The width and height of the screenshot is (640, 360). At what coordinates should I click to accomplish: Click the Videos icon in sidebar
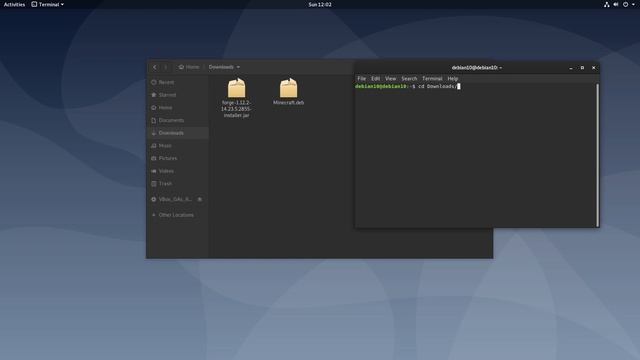click(x=154, y=171)
